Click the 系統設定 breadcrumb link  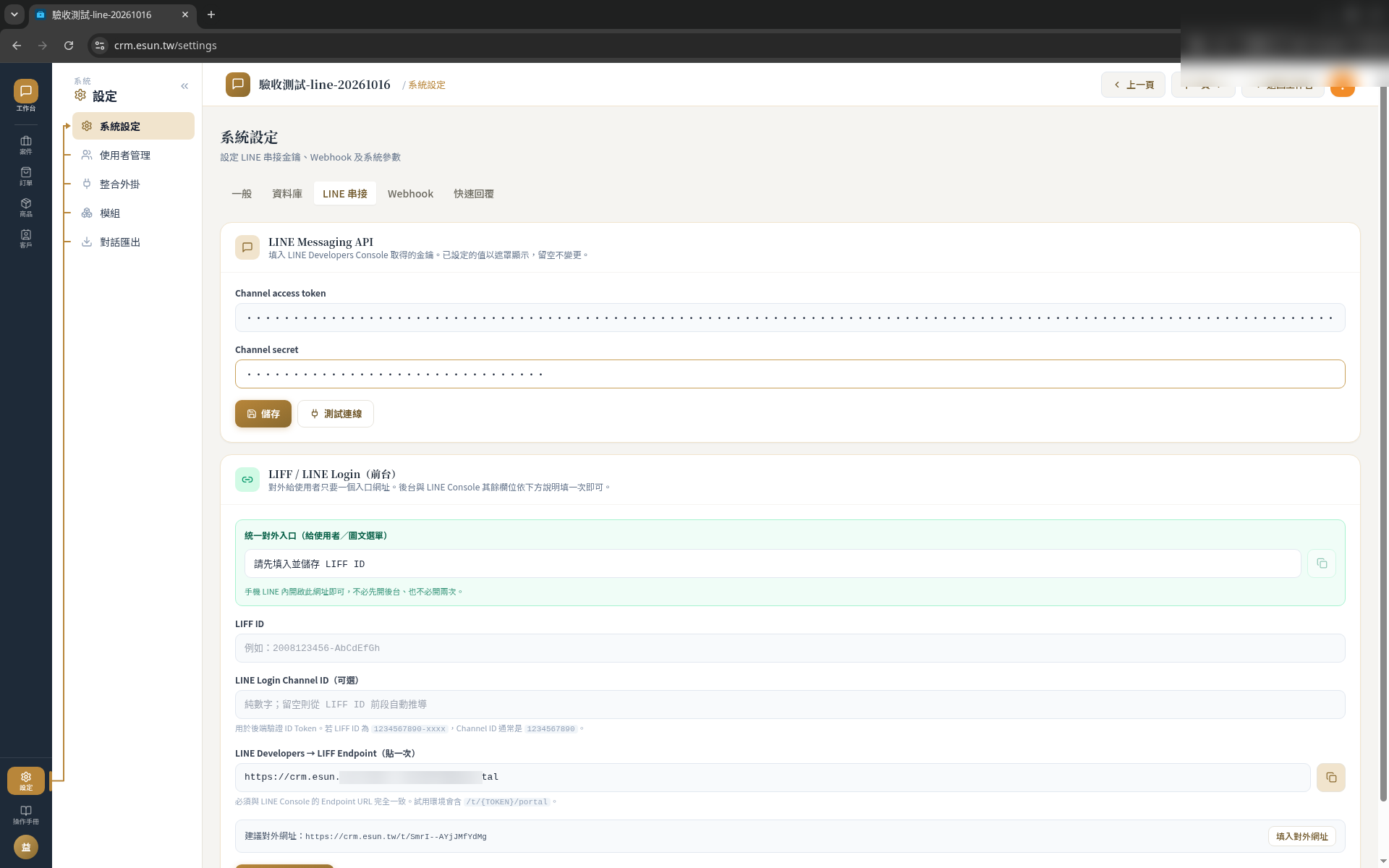[x=427, y=85]
